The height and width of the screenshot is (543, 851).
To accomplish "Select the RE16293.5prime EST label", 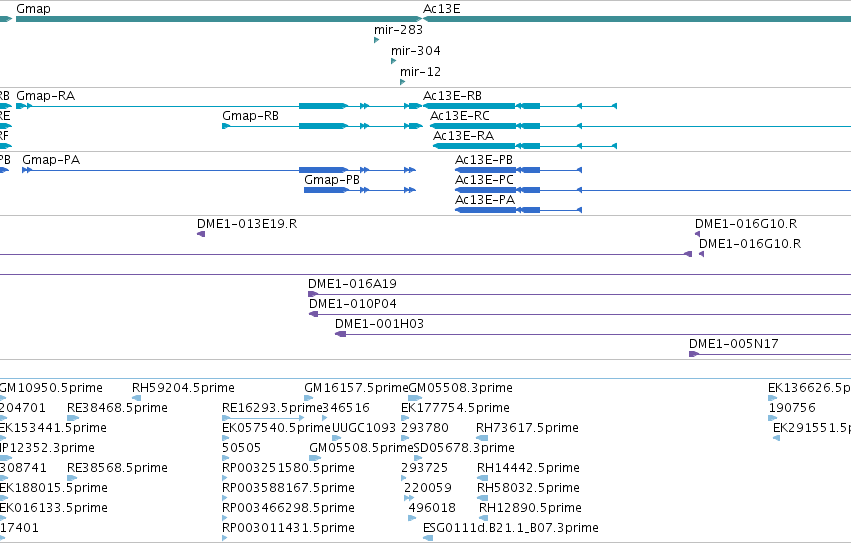I will [272, 408].
